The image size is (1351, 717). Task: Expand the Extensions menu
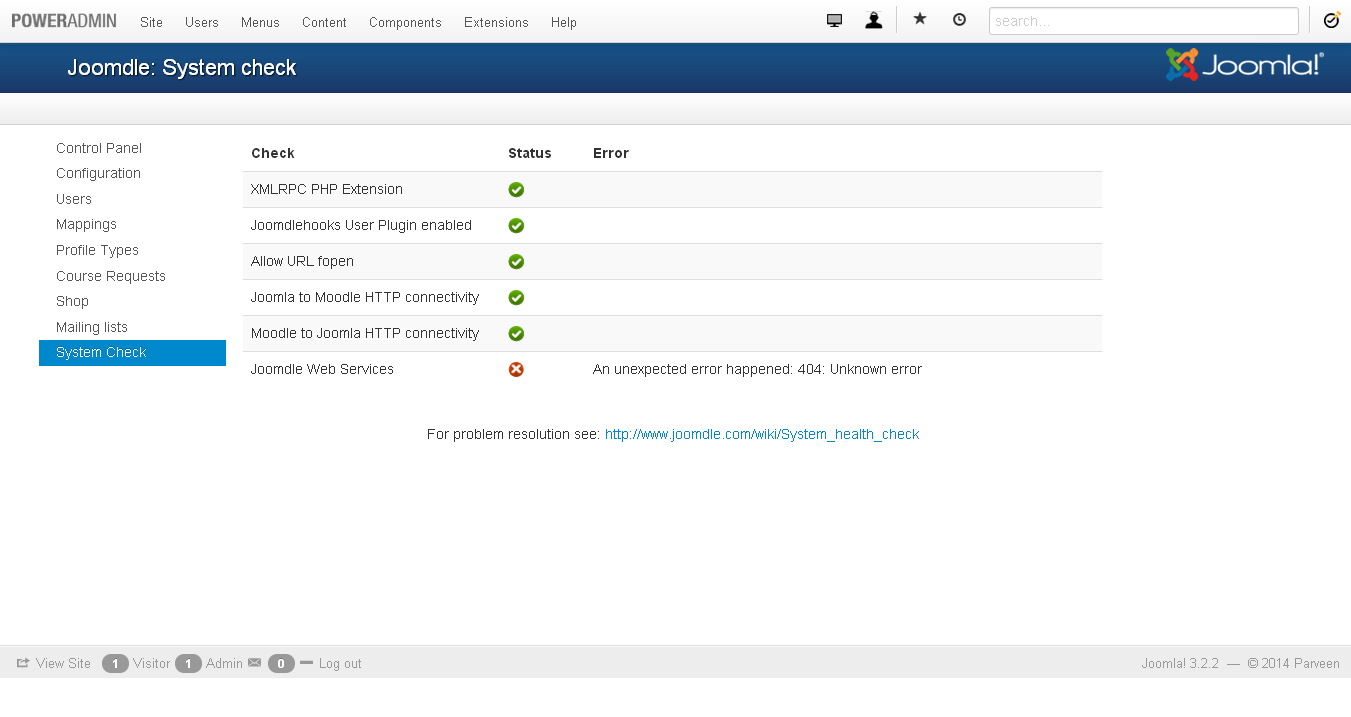click(496, 22)
